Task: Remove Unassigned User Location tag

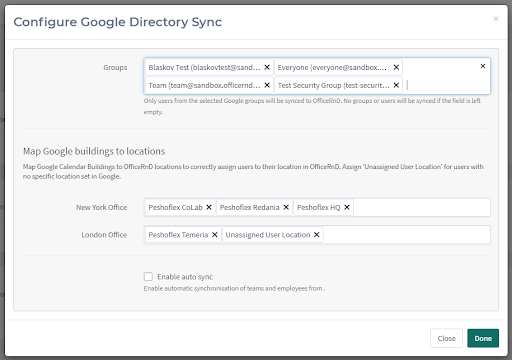Action: click(x=316, y=235)
